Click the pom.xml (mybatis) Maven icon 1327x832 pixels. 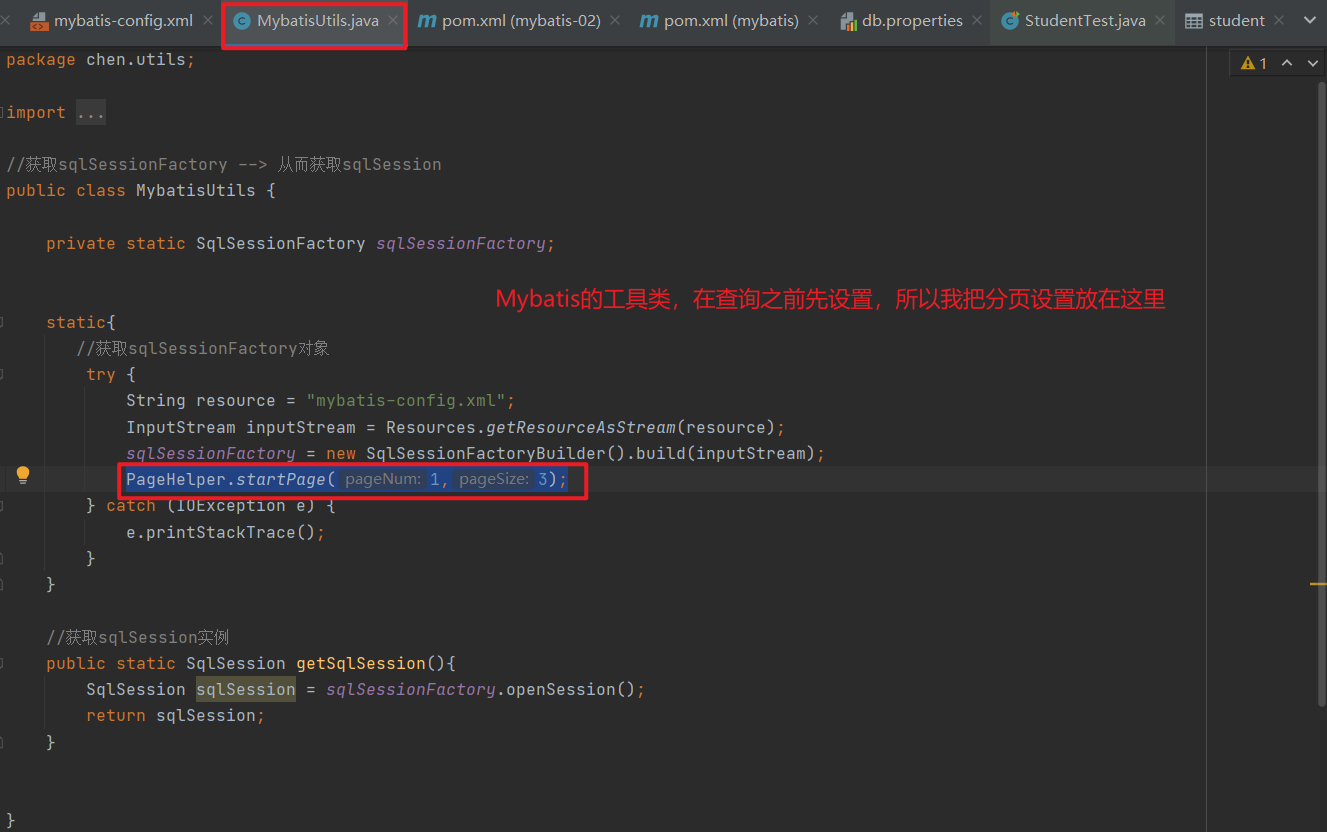[649, 21]
